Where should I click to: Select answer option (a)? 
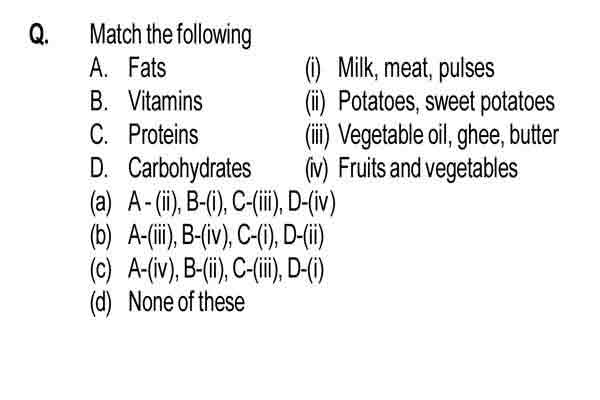(x=212, y=202)
